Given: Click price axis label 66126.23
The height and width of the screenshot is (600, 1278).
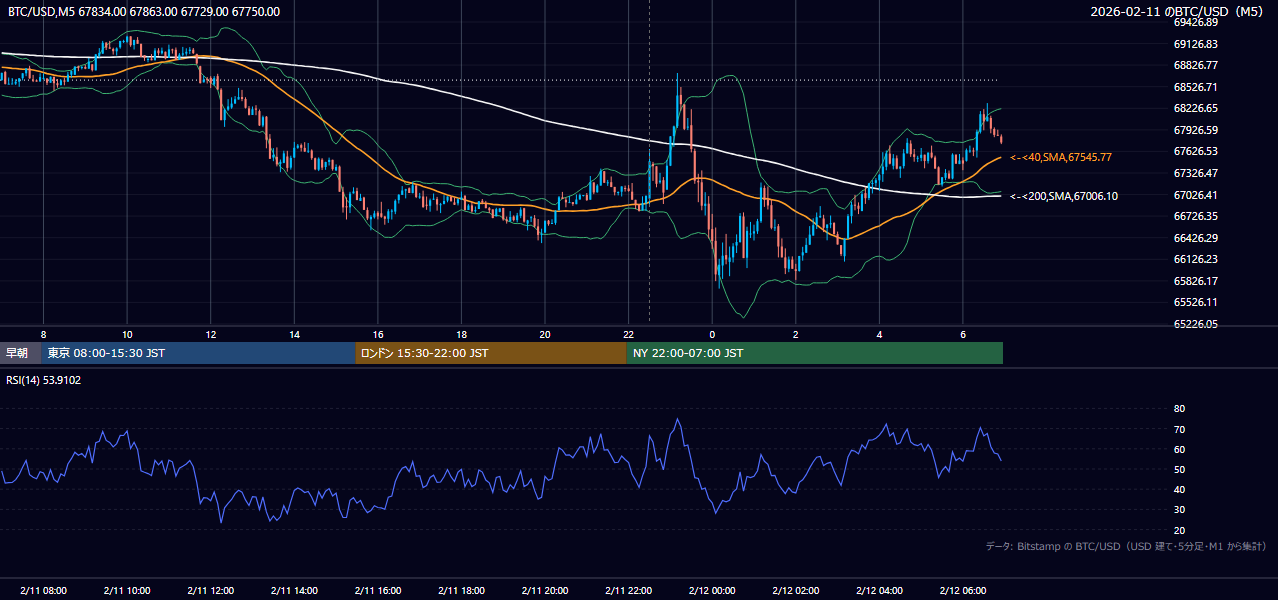Looking at the screenshot, I should (1195, 259).
